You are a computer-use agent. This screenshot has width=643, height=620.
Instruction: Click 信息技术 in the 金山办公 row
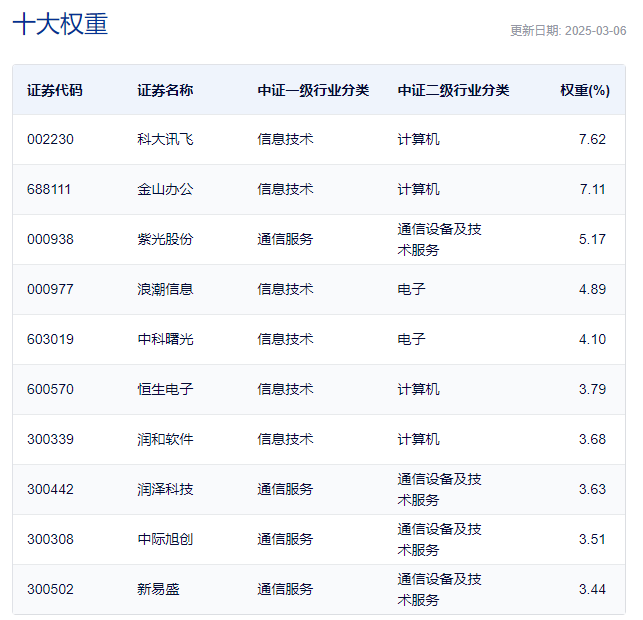point(285,189)
